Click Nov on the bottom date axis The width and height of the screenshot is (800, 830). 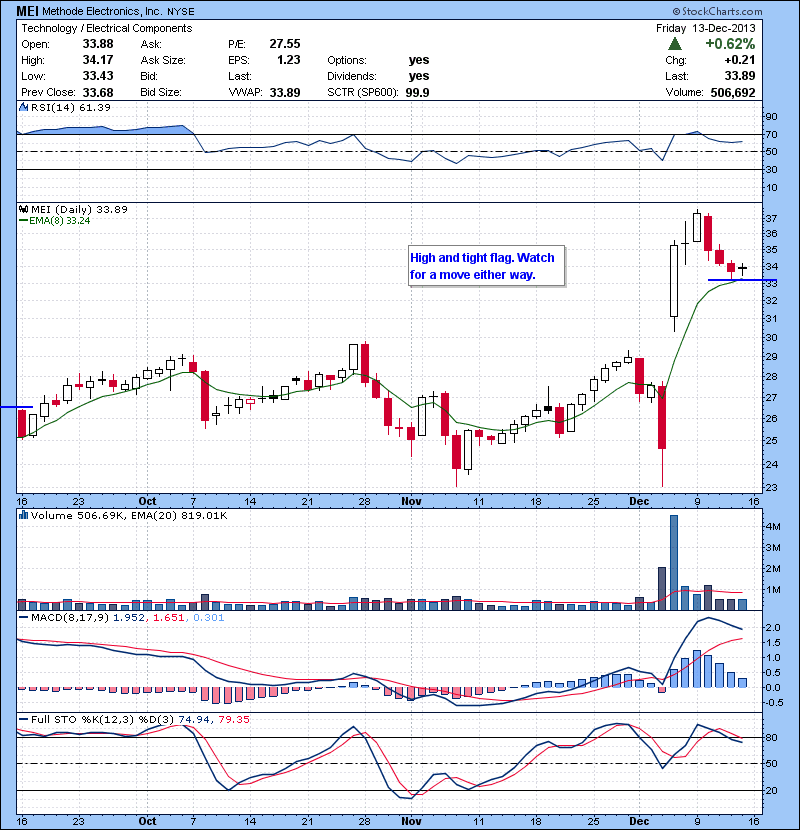pyautogui.click(x=411, y=821)
